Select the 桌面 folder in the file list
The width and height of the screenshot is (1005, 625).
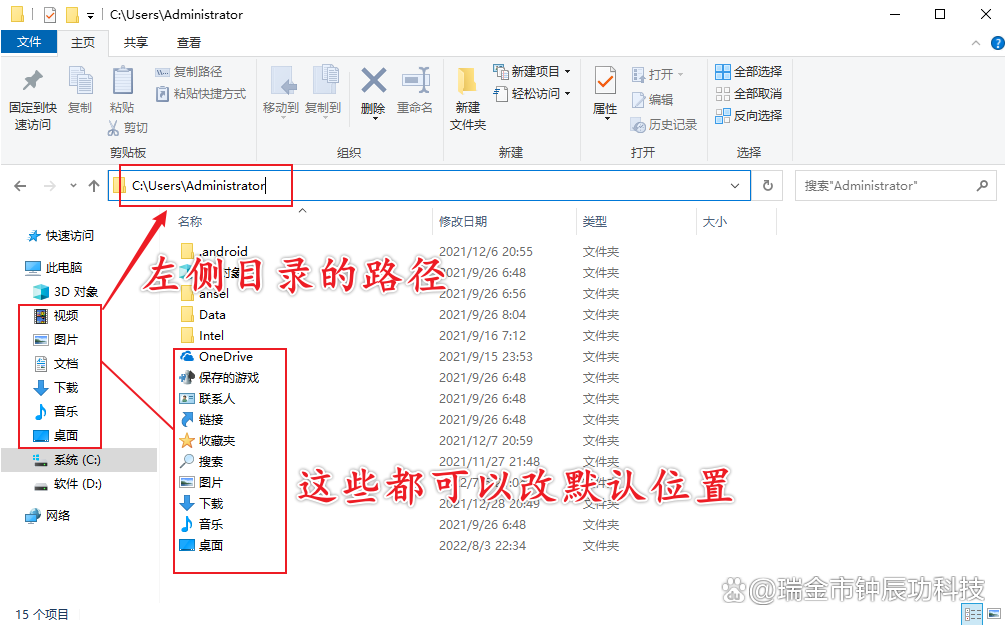tap(202, 546)
